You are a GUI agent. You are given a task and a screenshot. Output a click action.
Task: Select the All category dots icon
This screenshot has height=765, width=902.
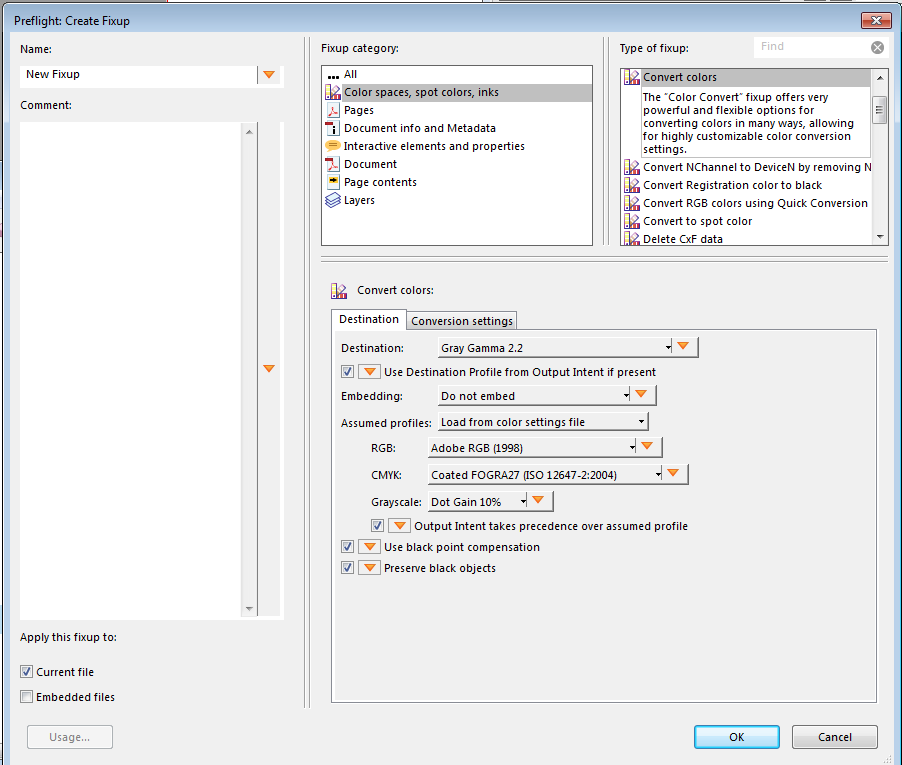[333, 76]
